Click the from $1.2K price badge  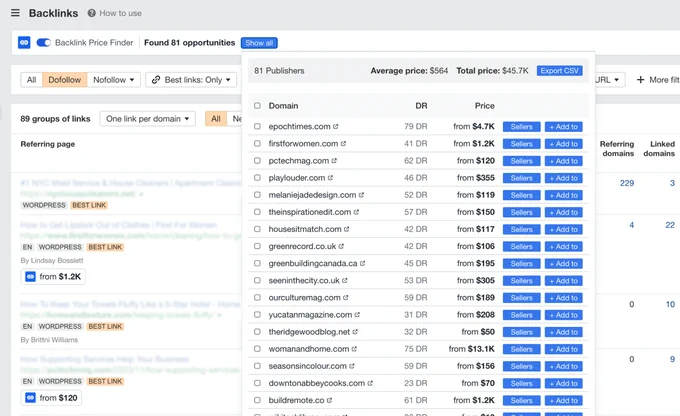[53, 277]
